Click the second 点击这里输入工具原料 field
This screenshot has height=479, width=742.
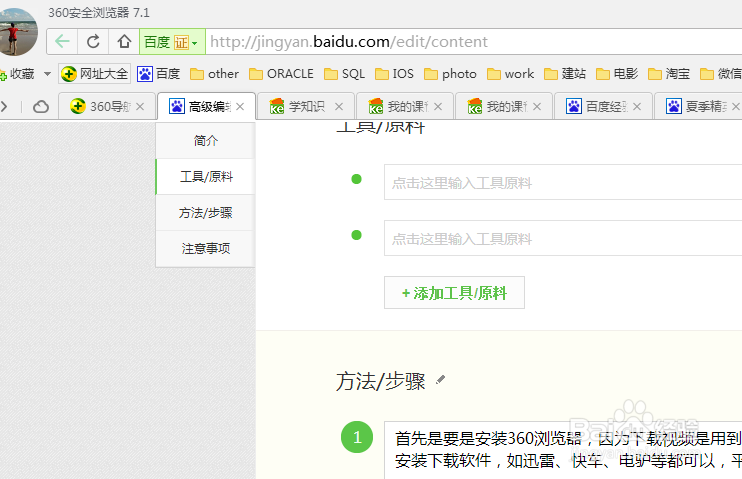(x=563, y=238)
